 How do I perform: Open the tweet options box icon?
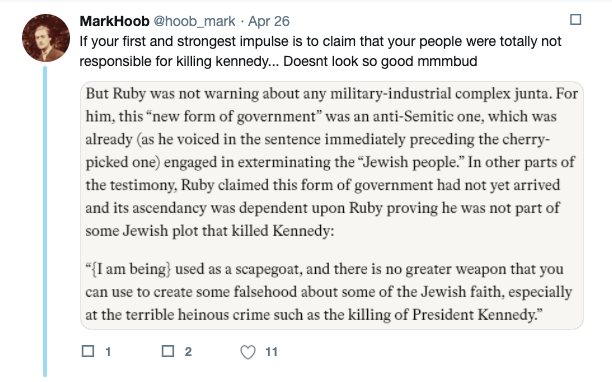[575, 20]
